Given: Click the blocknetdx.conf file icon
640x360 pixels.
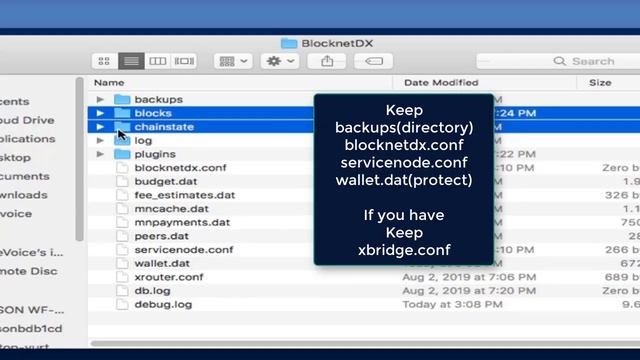Looking at the screenshot, I should [122, 168].
